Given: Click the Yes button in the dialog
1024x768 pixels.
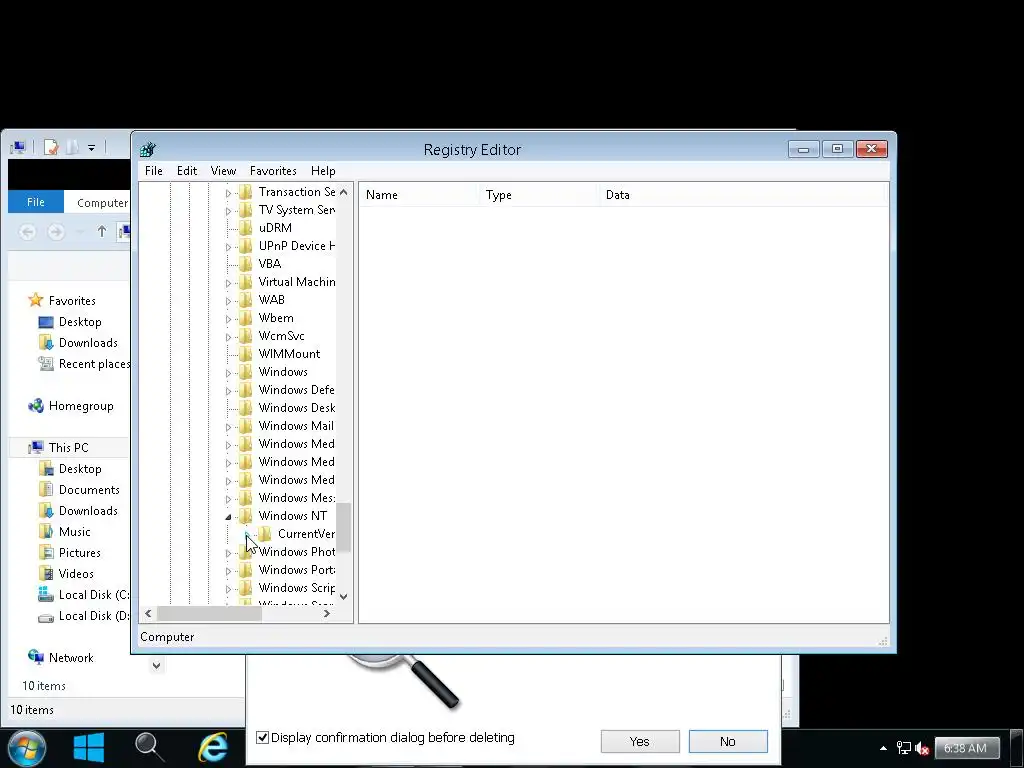Looking at the screenshot, I should tap(640, 741).
